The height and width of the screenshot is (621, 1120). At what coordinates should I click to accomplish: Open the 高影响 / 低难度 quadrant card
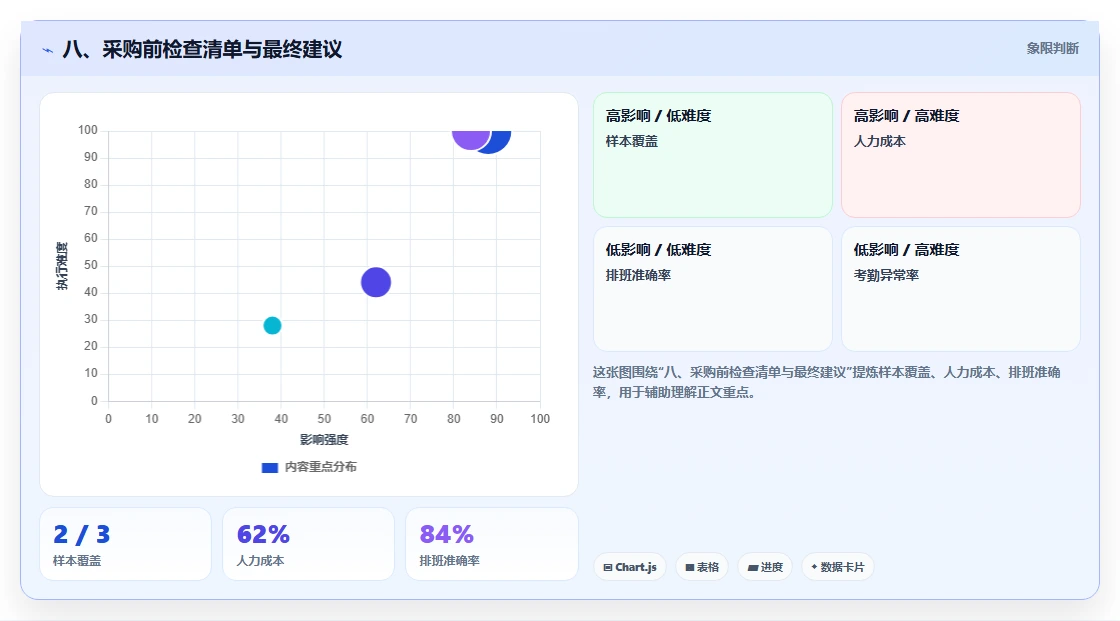pos(713,155)
